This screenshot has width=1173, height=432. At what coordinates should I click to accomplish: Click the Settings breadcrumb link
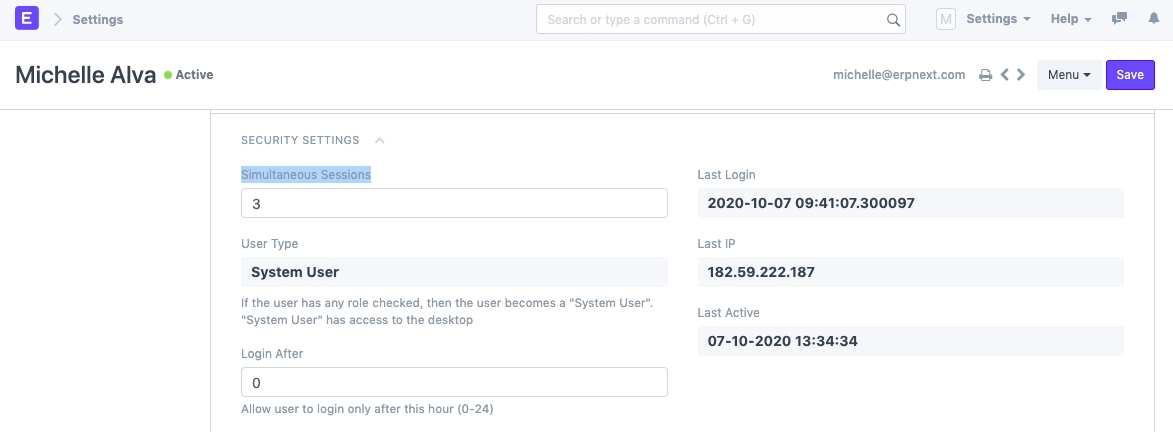point(98,19)
